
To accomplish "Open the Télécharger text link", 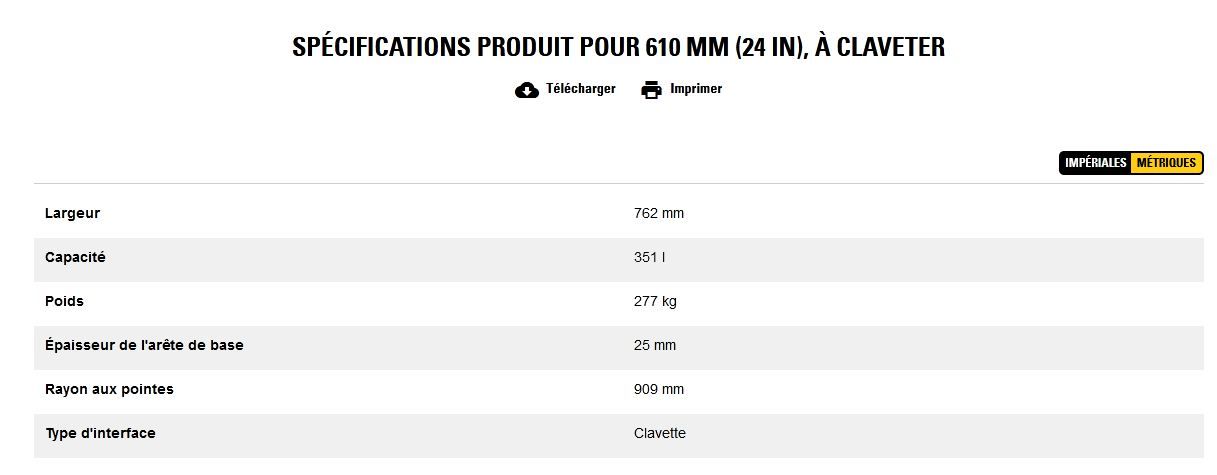I will 580,89.
